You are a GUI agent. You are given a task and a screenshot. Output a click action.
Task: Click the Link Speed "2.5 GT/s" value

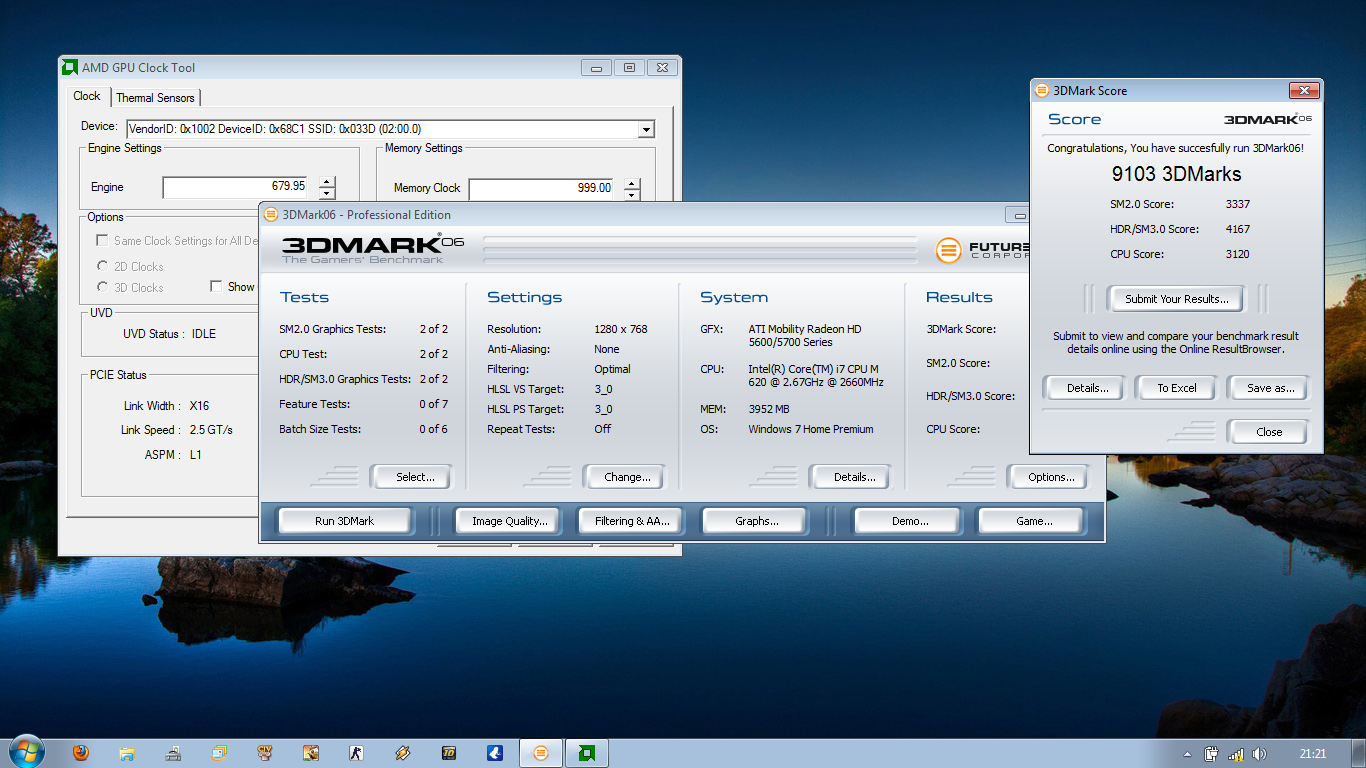[x=211, y=430]
